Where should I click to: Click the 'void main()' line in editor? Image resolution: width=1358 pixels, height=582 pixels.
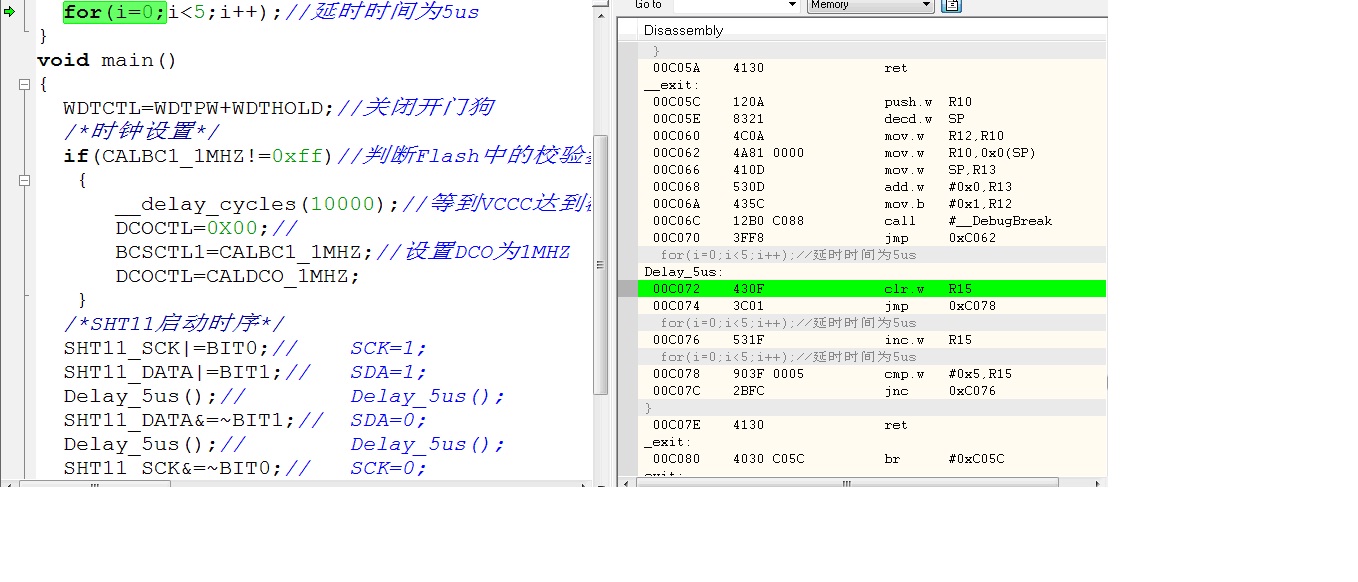pyautogui.click(x=107, y=61)
